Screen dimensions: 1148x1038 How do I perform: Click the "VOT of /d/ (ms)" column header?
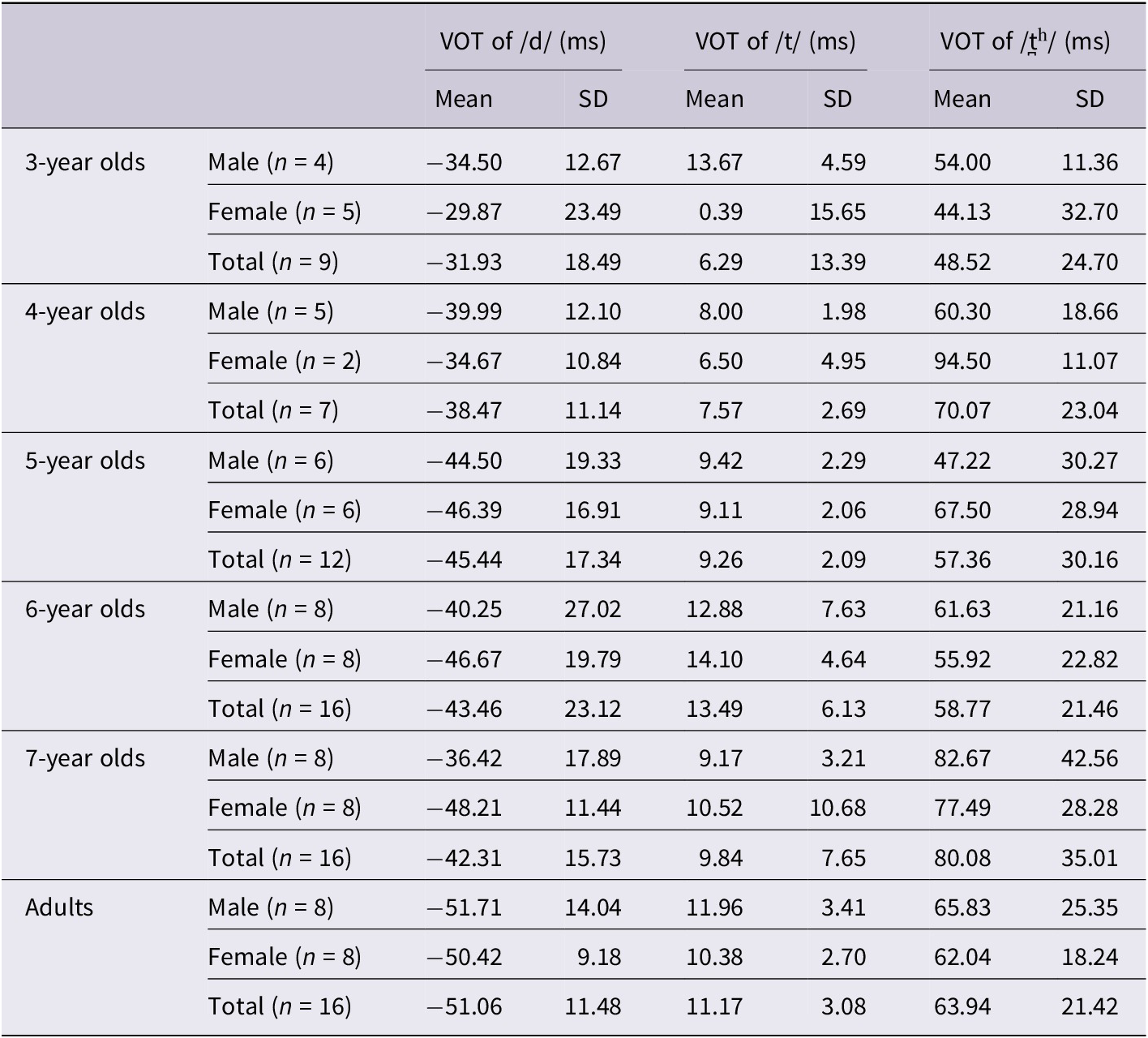[523, 41]
